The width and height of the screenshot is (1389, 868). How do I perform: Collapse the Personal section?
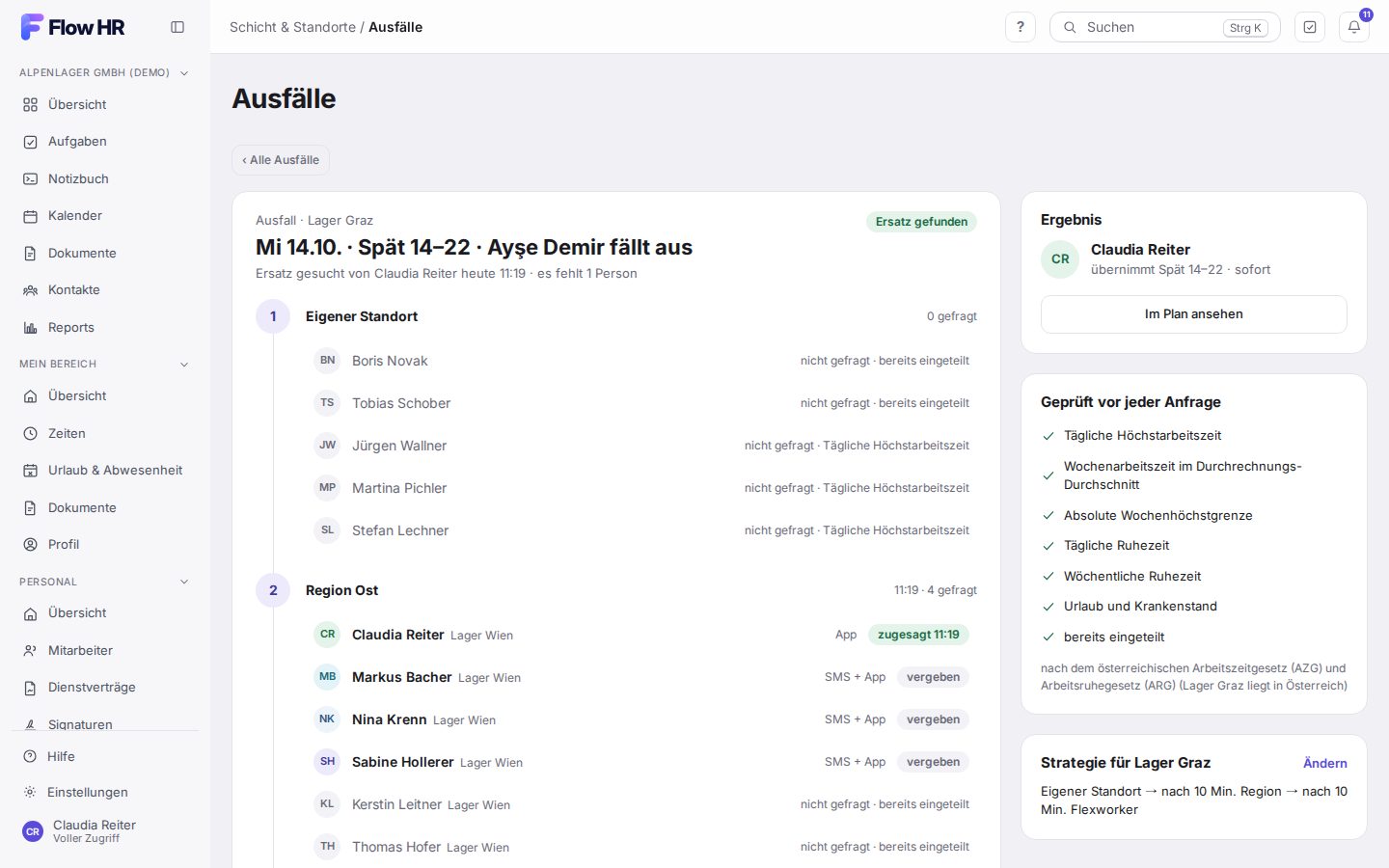click(104, 582)
